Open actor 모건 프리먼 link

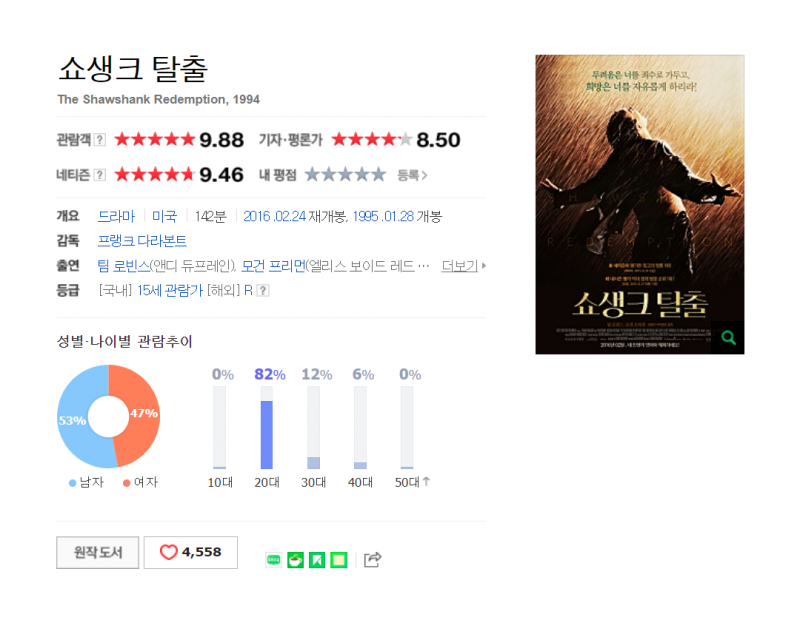[x=273, y=266]
